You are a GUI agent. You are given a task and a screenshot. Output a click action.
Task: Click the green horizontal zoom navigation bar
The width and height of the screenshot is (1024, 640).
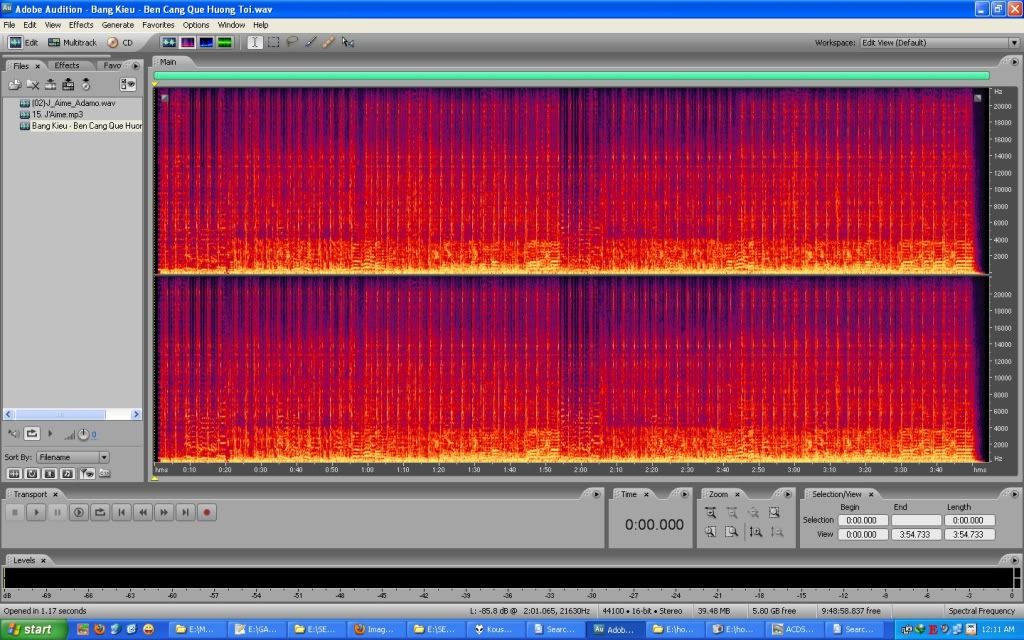(x=571, y=76)
